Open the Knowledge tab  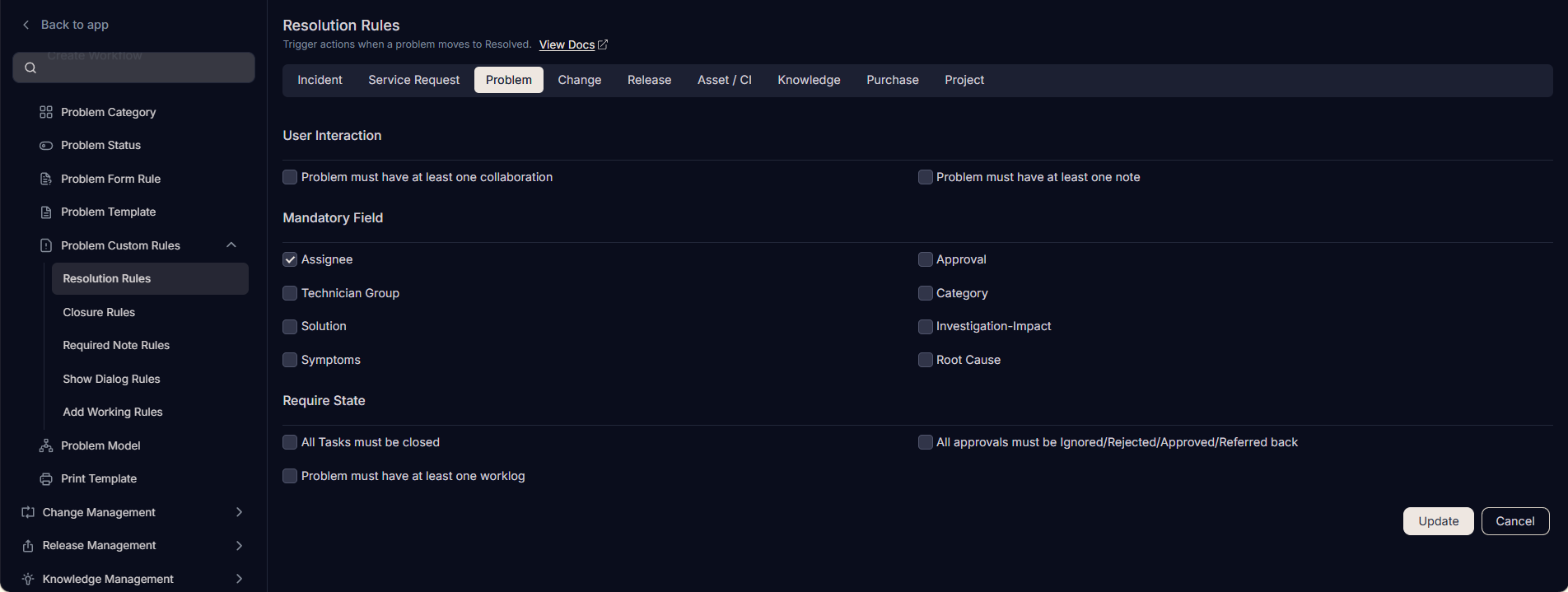809,80
